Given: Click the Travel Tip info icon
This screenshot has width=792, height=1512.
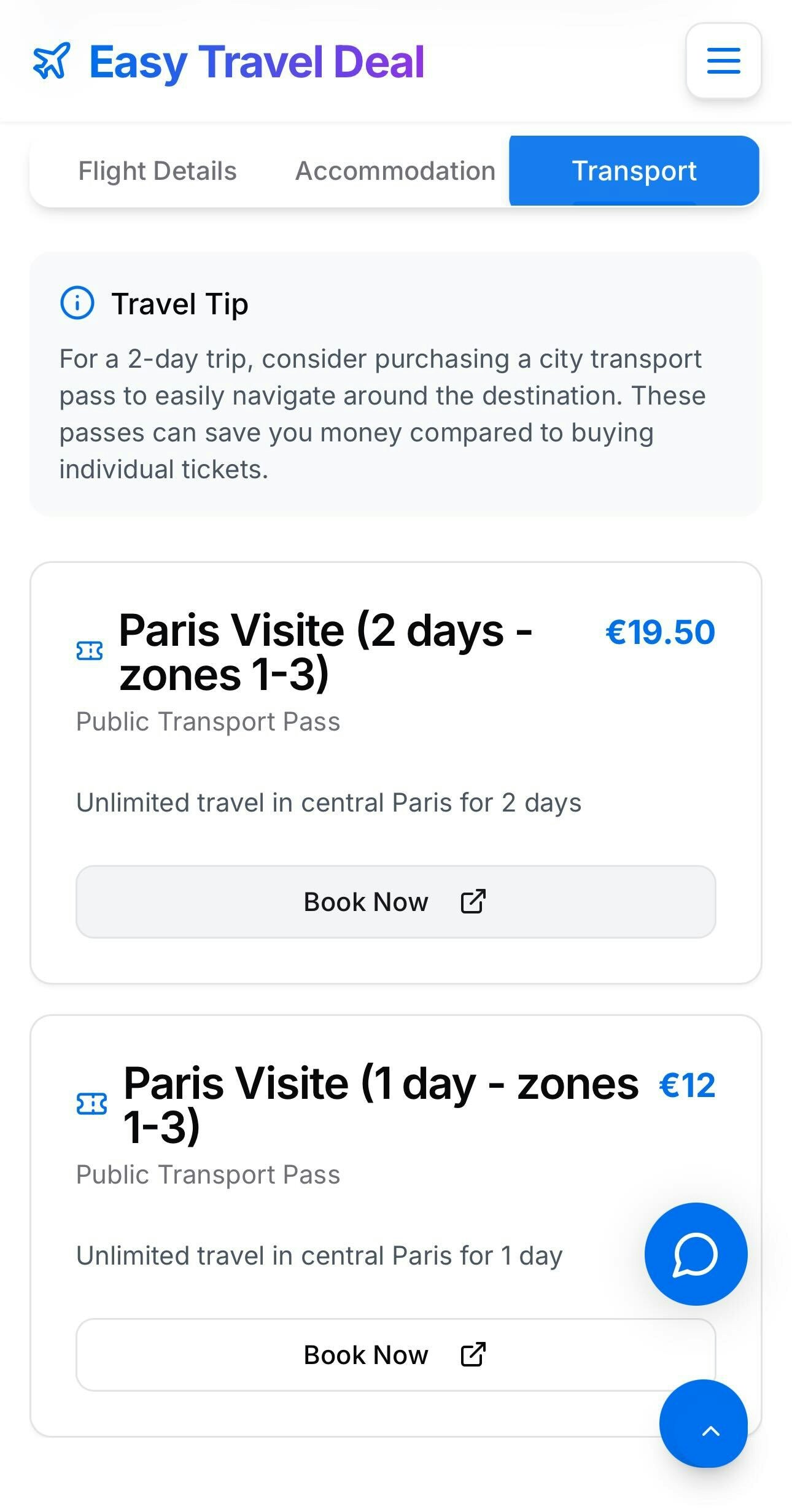Looking at the screenshot, I should pyautogui.click(x=77, y=303).
